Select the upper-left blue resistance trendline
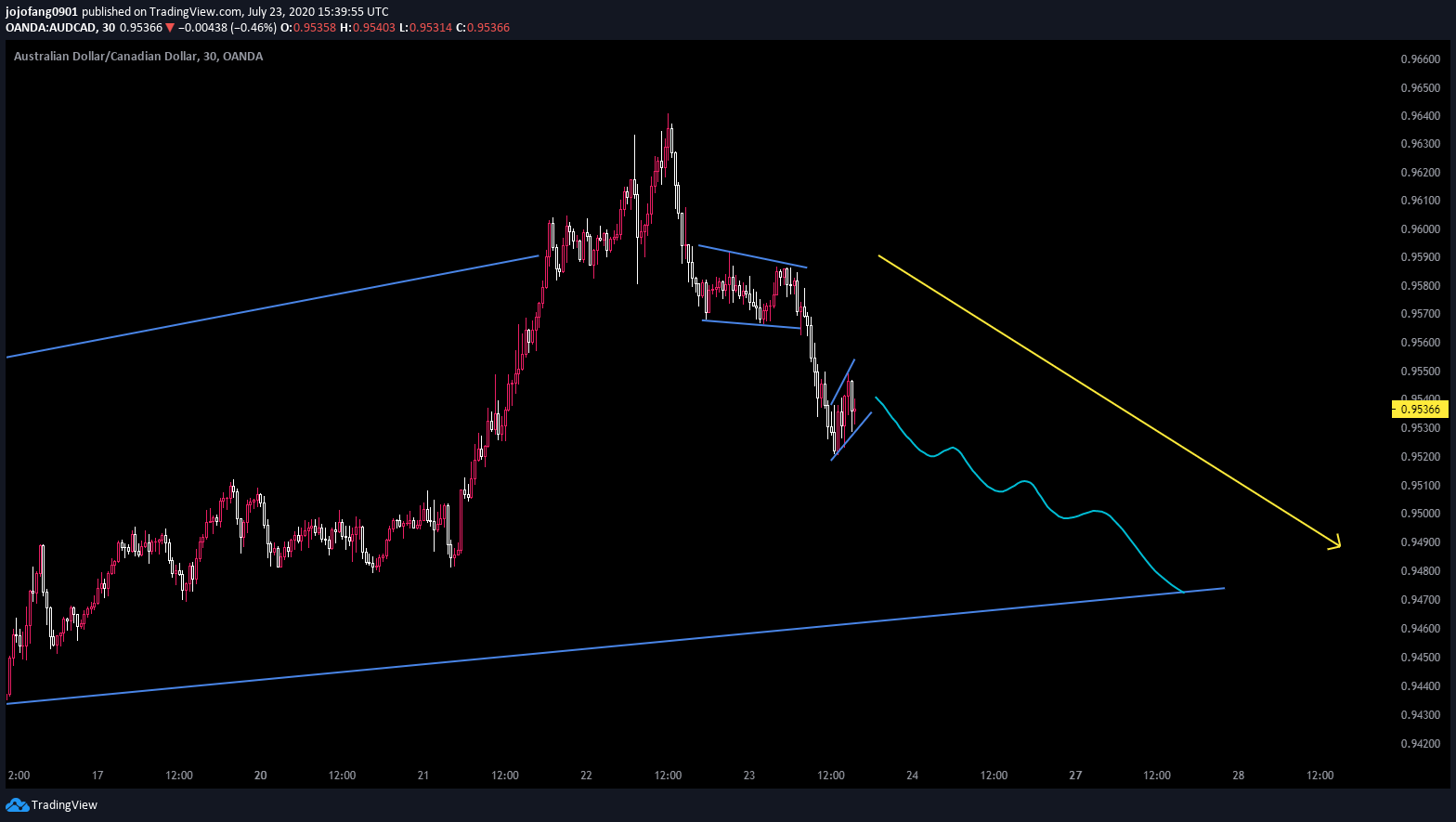 pos(272,307)
